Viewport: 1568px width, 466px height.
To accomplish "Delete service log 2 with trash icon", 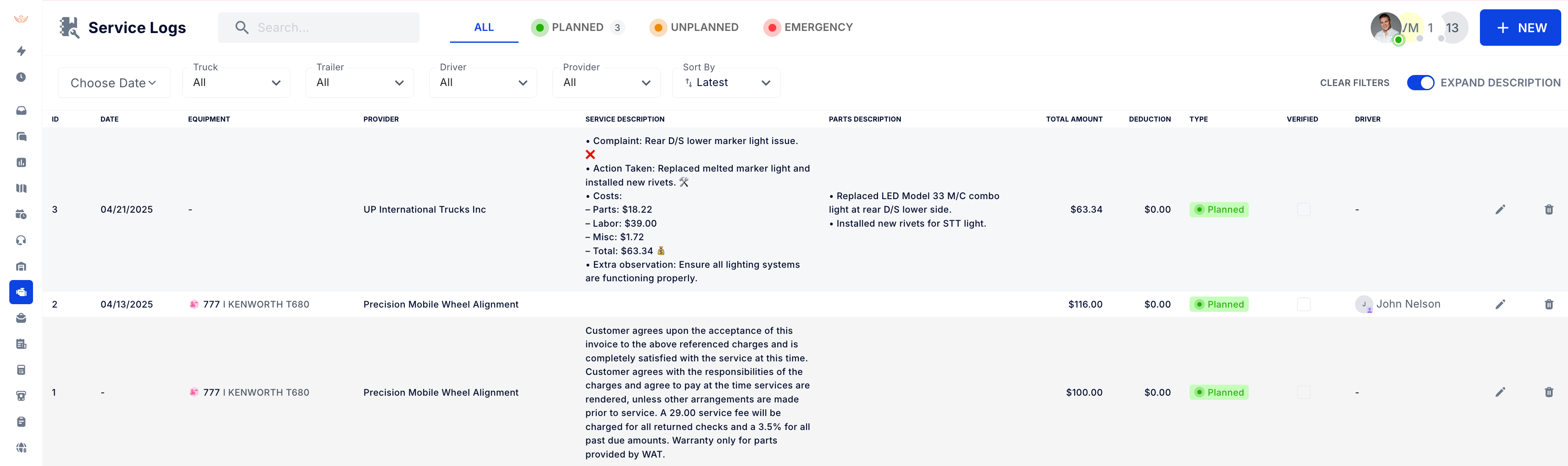I will point(1549,305).
